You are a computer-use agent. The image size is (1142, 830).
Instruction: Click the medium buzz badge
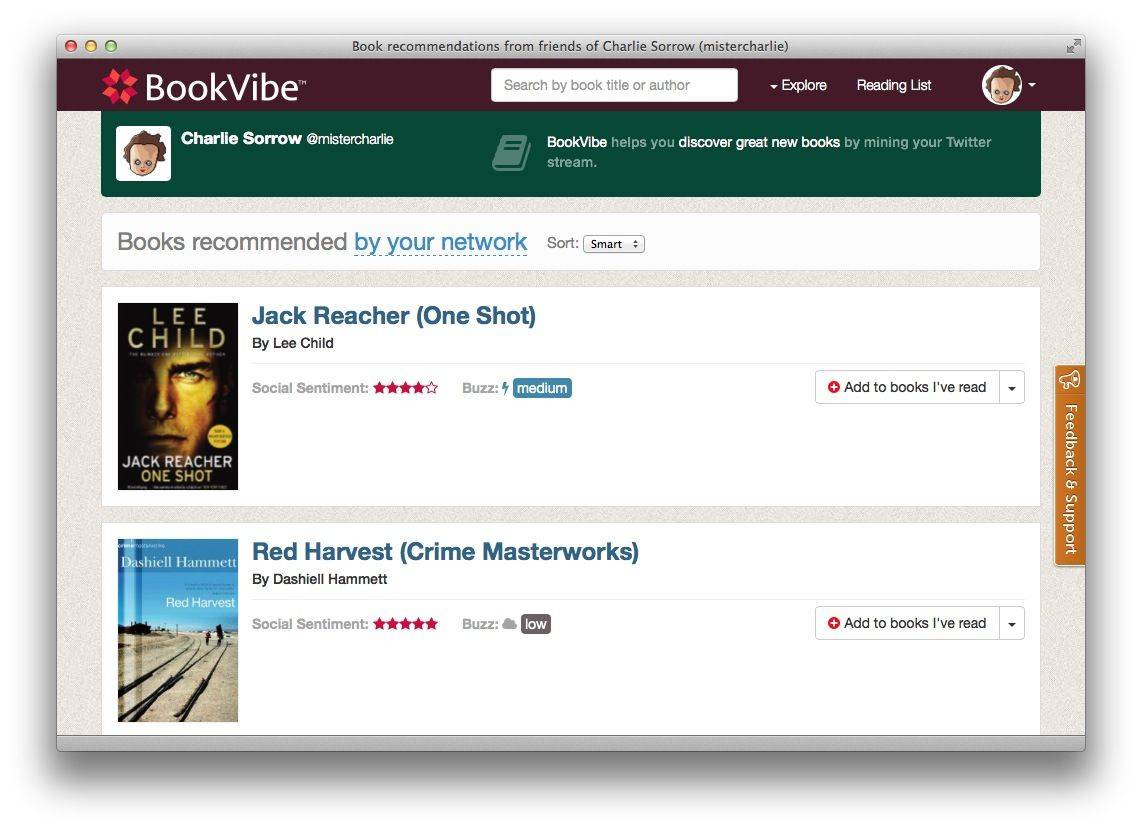tap(542, 388)
